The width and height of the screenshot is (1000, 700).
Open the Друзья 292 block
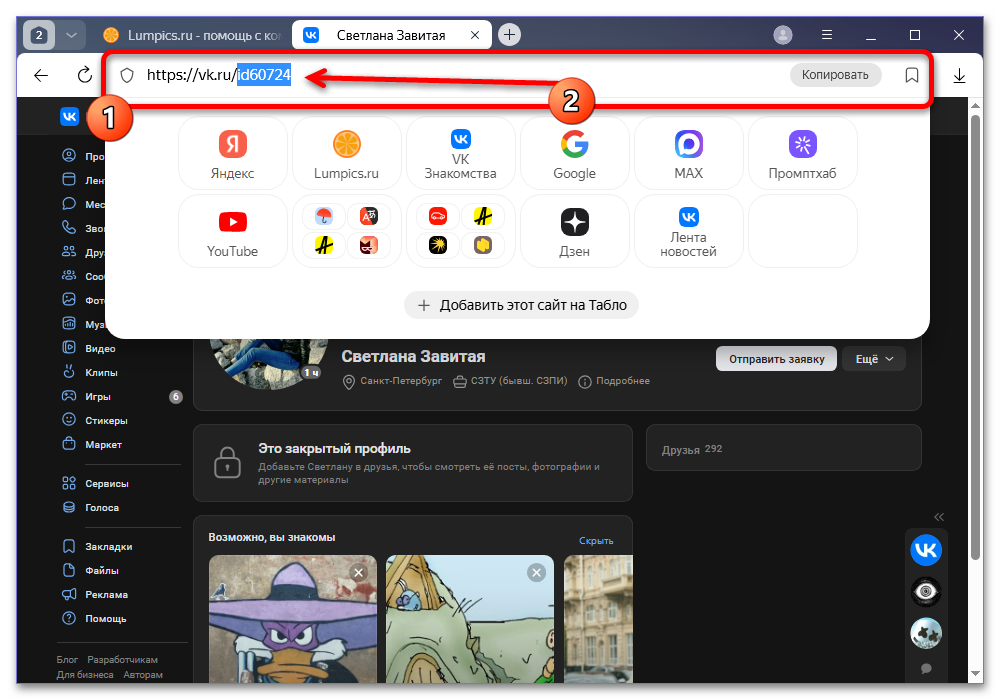pos(784,448)
